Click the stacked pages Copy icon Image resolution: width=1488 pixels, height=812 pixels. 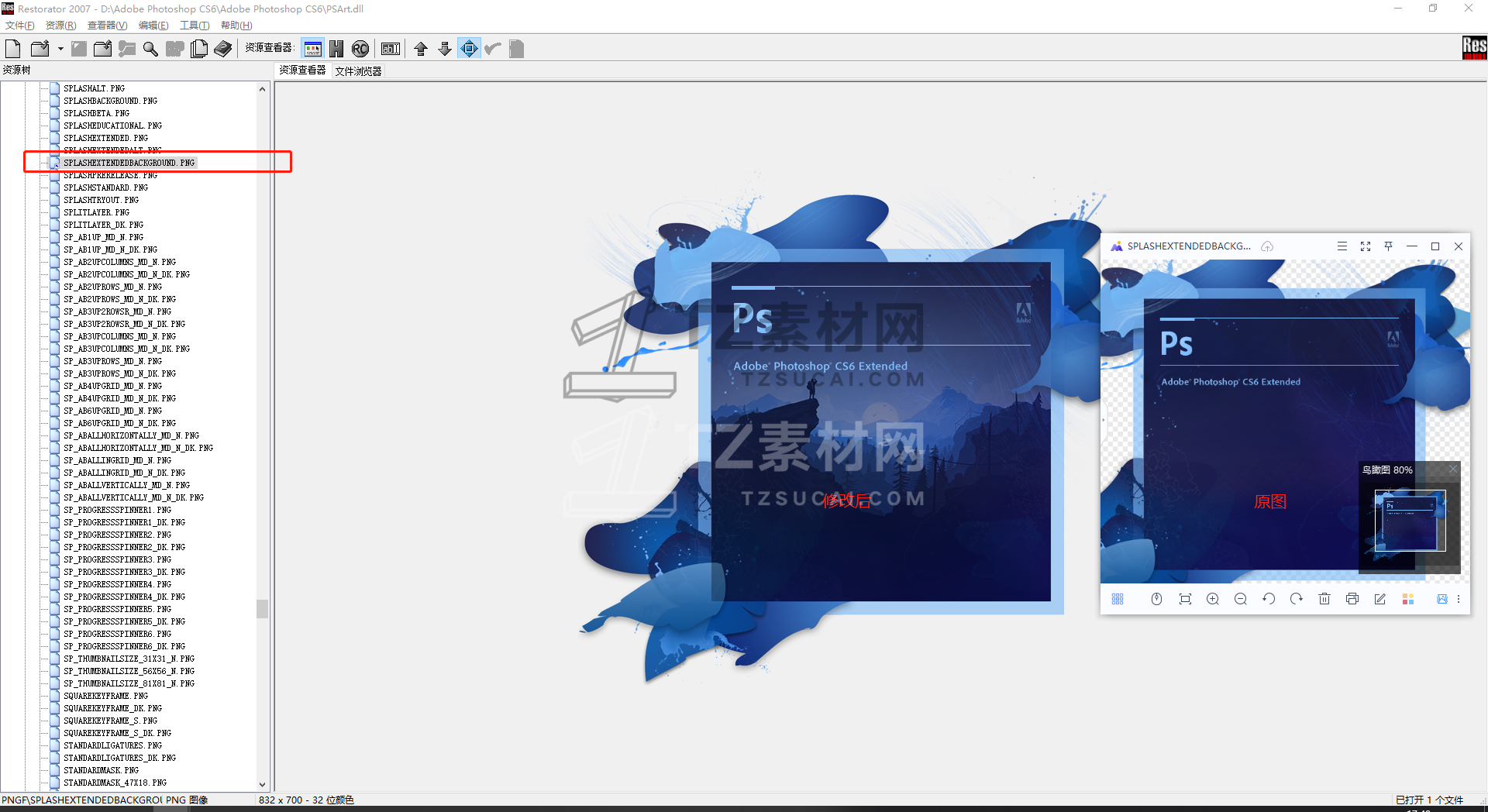(x=199, y=49)
